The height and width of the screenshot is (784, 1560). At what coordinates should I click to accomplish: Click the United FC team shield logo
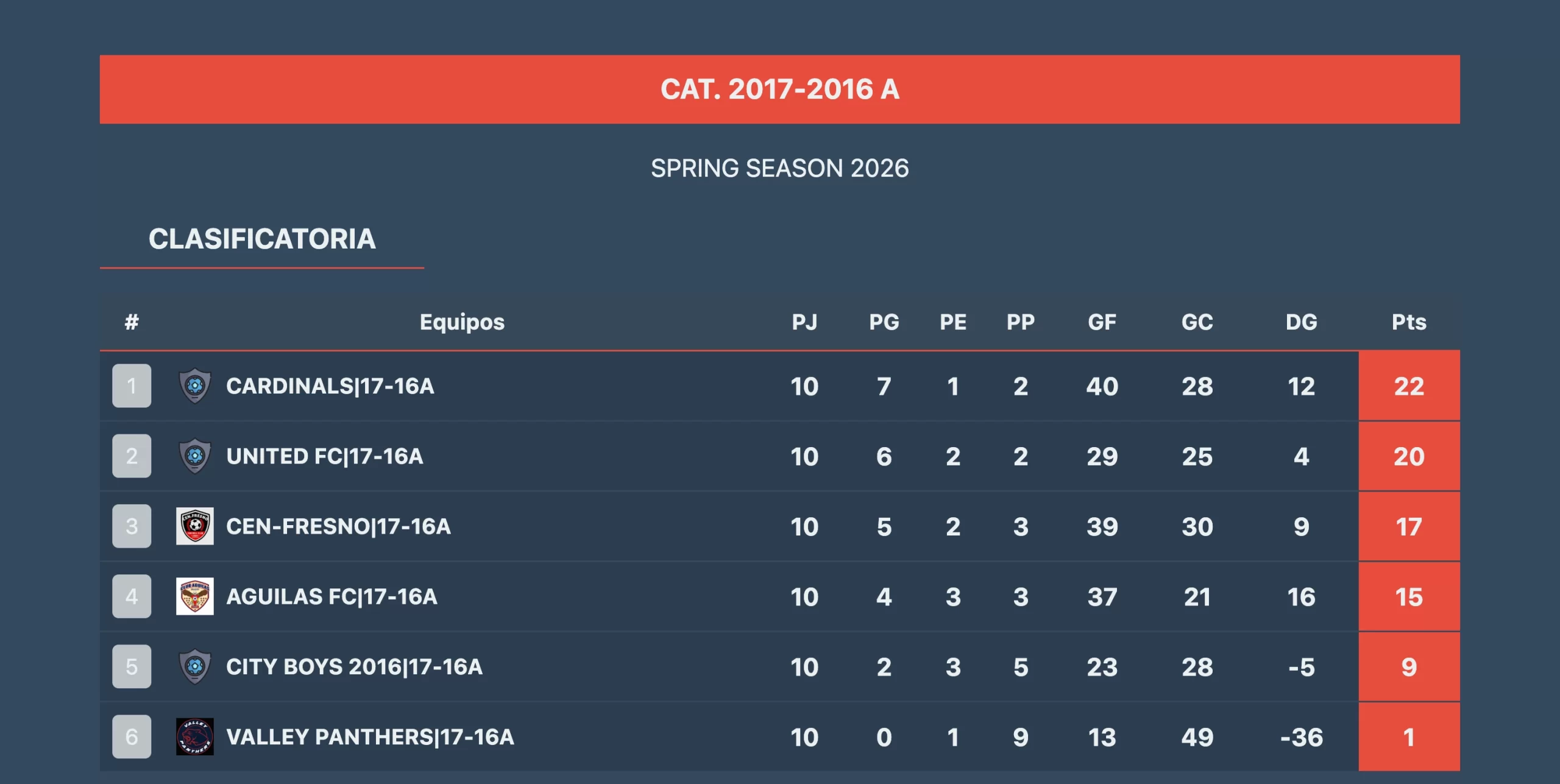pyautogui.click(x=195, y=456)
